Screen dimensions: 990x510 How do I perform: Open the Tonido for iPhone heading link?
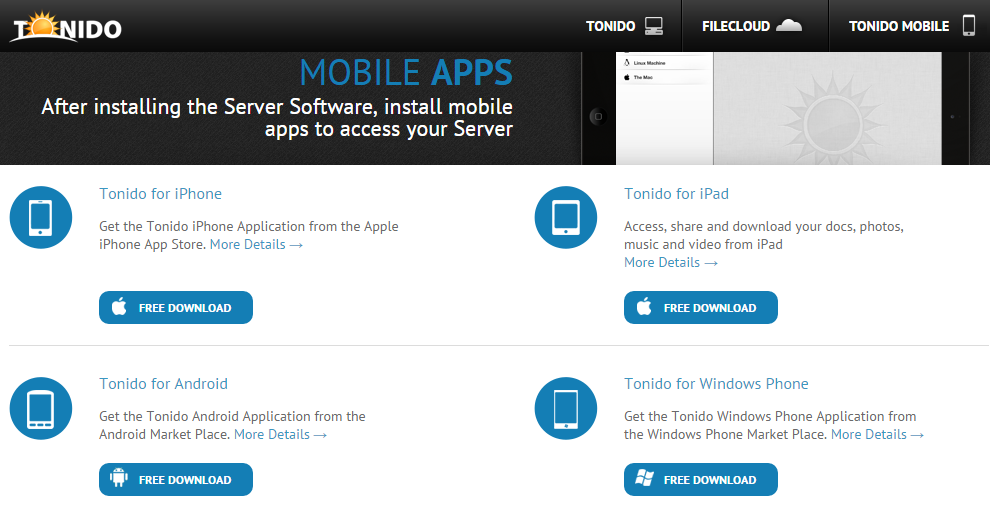160,194
